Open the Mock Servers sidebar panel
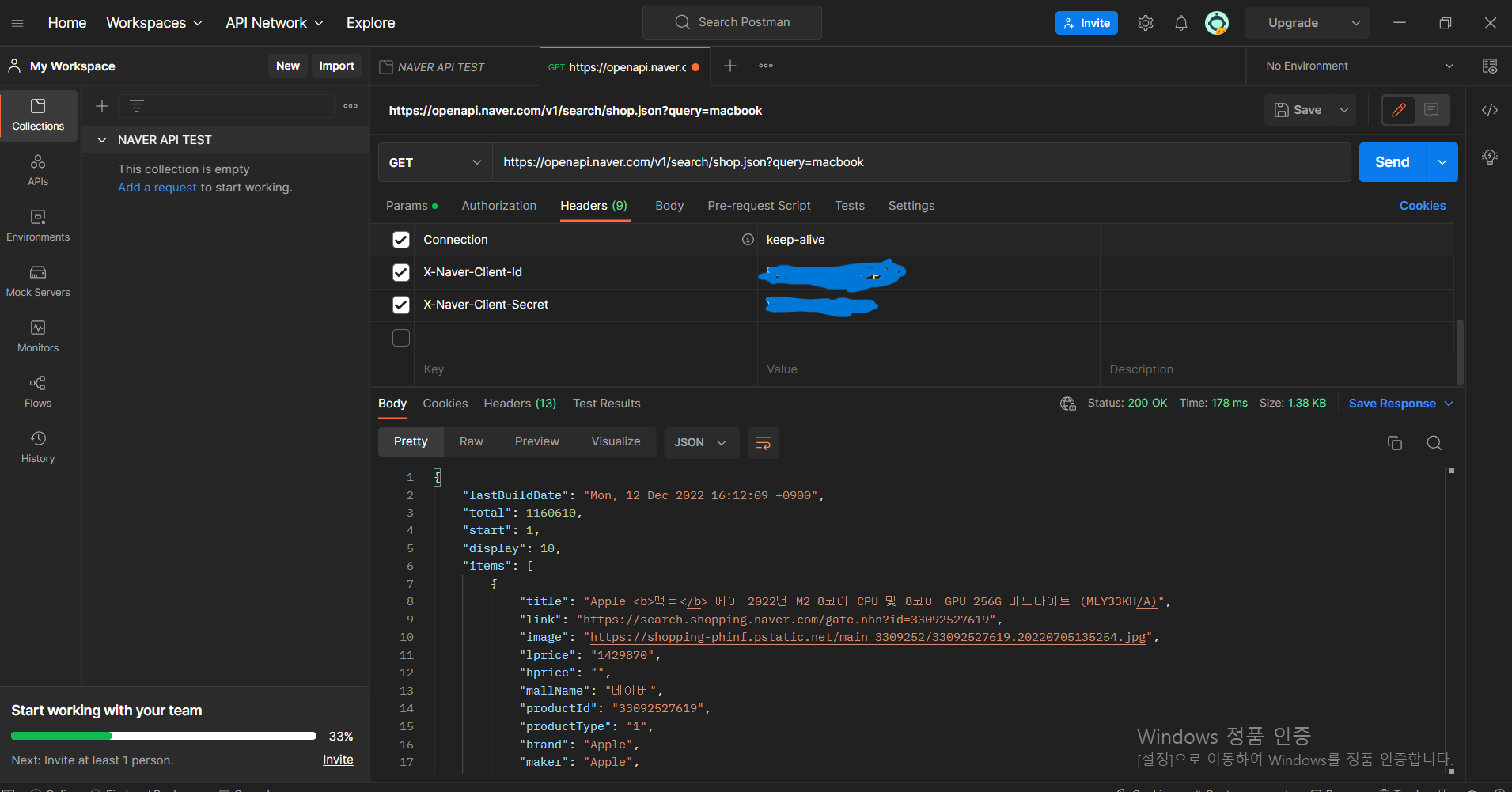This screenshot has height=792, width=1512. coord(38,282)
